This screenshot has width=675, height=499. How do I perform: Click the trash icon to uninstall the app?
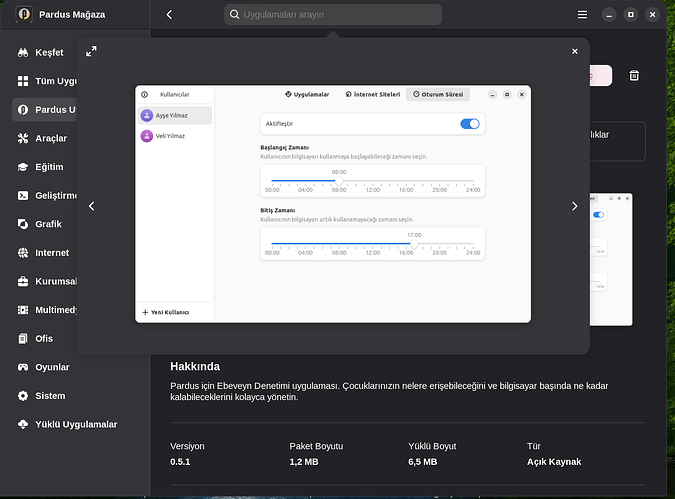tap(633, 75)
